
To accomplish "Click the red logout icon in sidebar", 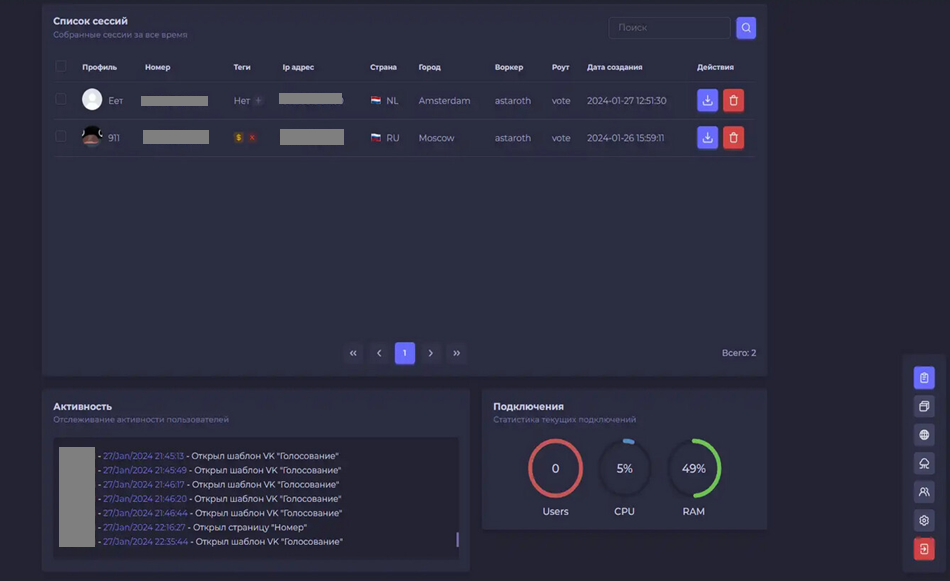I will click(924, 549).
